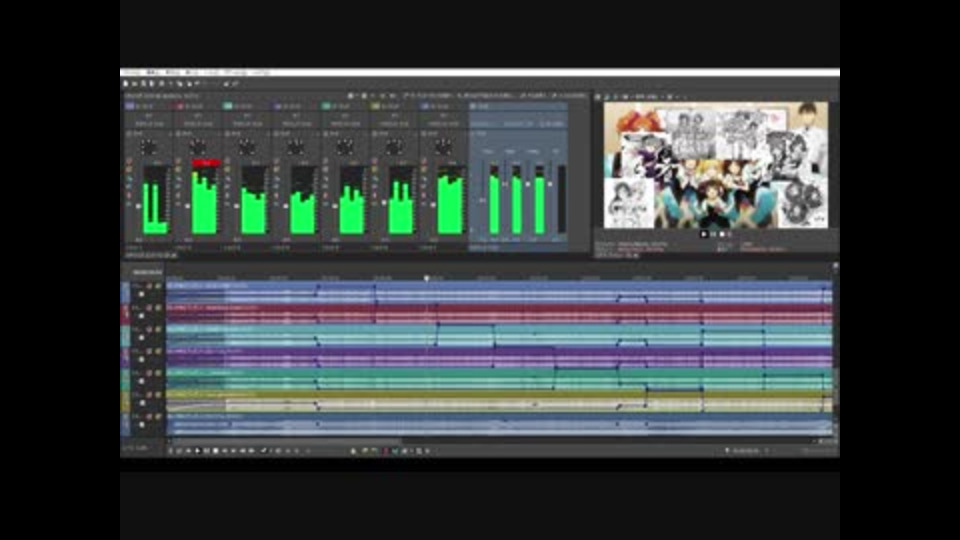Toggle Loop Playback in the timeline transport
The width and height of the screenshot is (960, 540).
click(179, 451)
